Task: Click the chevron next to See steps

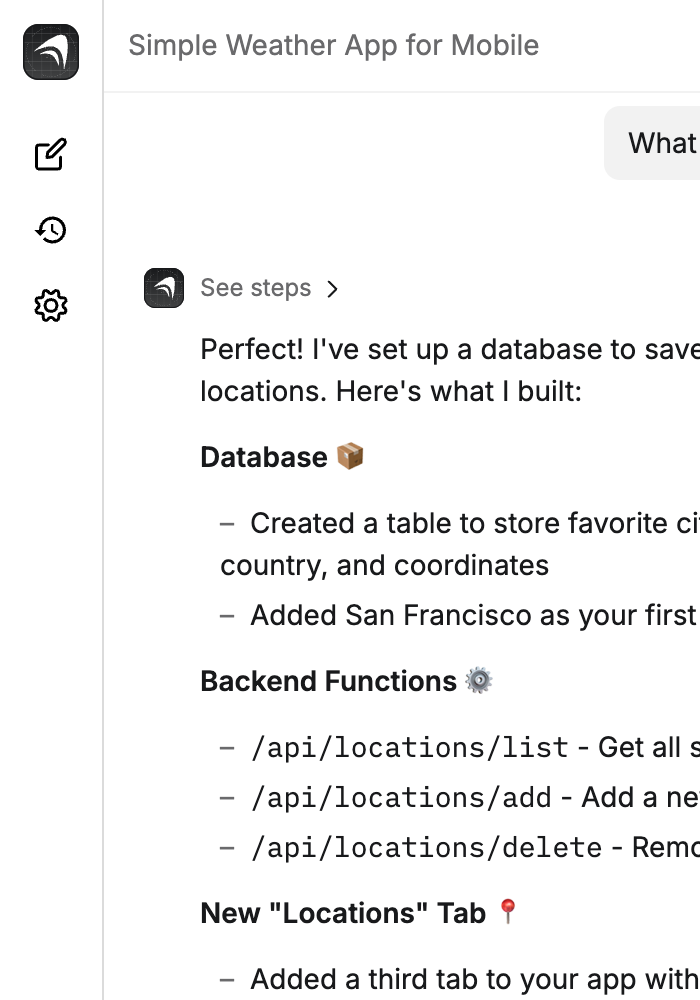Action: [x=331, y=288]
